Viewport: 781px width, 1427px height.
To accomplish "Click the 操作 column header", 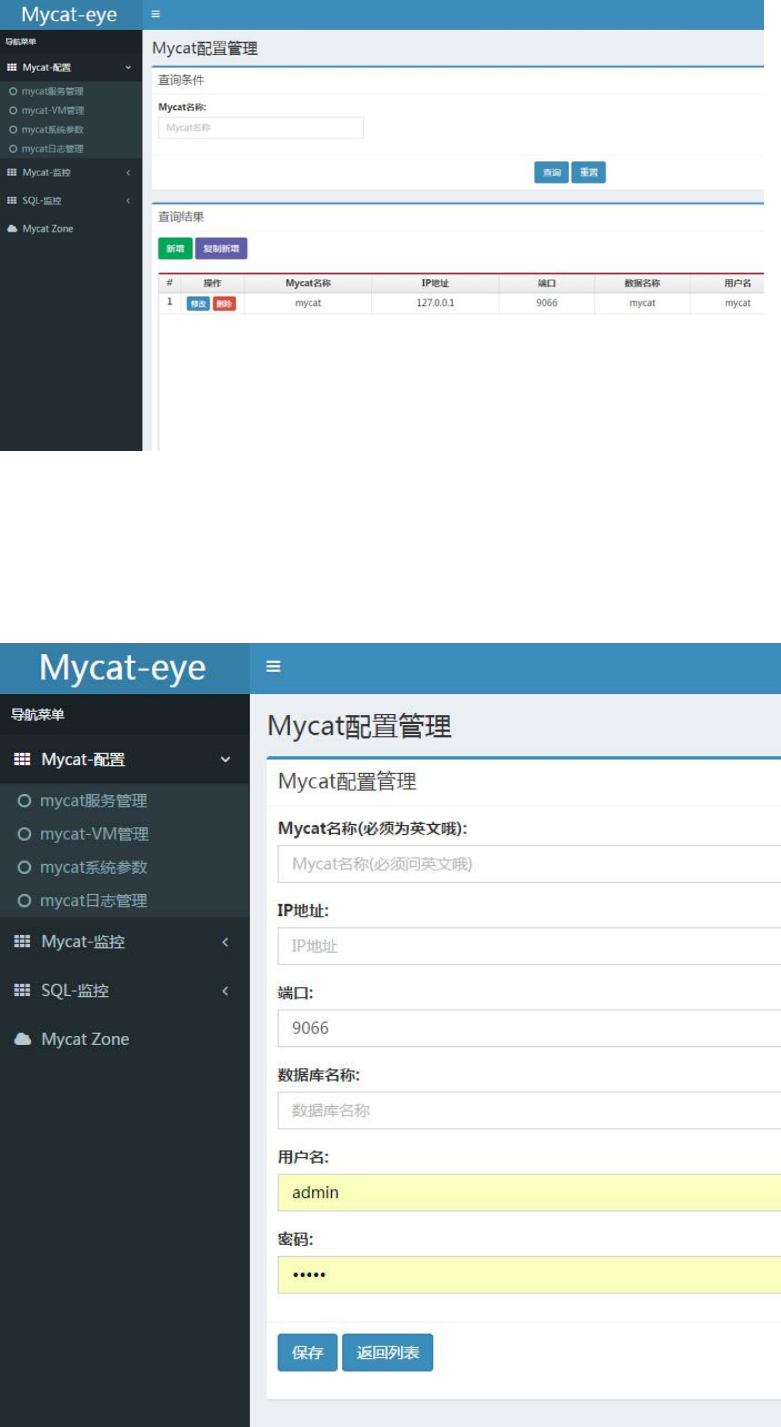I will pos(212,283).
